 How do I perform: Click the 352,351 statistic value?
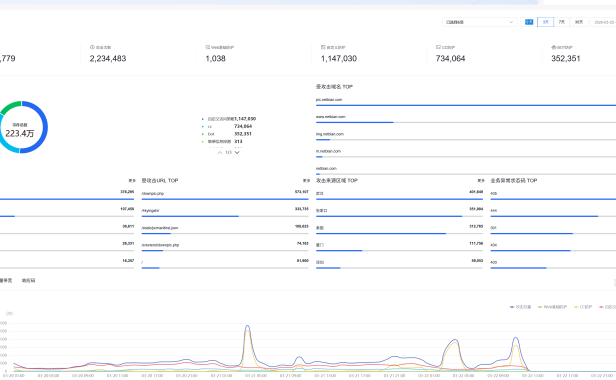[x=565, y=59]
